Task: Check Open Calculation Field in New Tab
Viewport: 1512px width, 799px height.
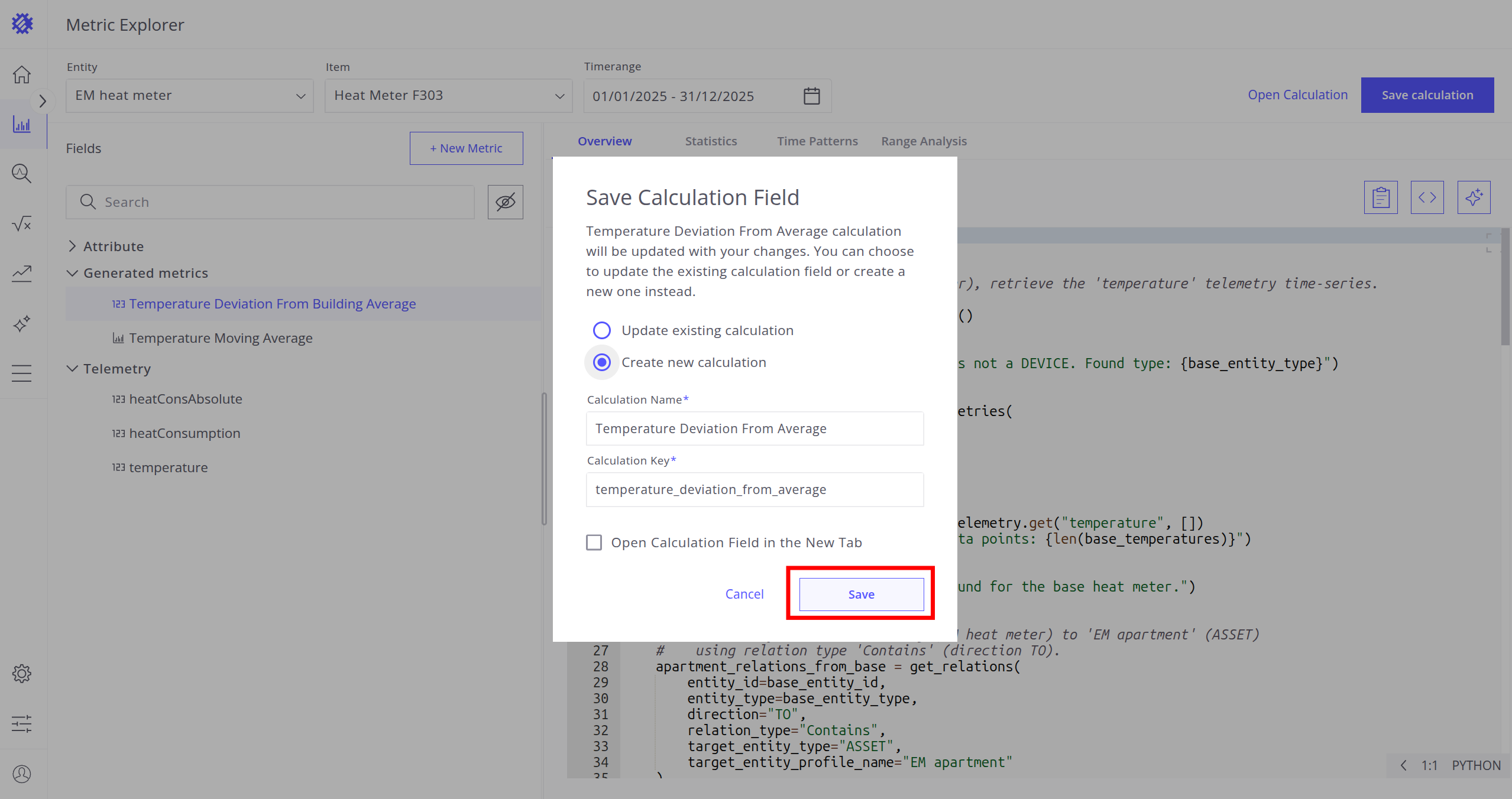Action: click(x=594, y=543)
